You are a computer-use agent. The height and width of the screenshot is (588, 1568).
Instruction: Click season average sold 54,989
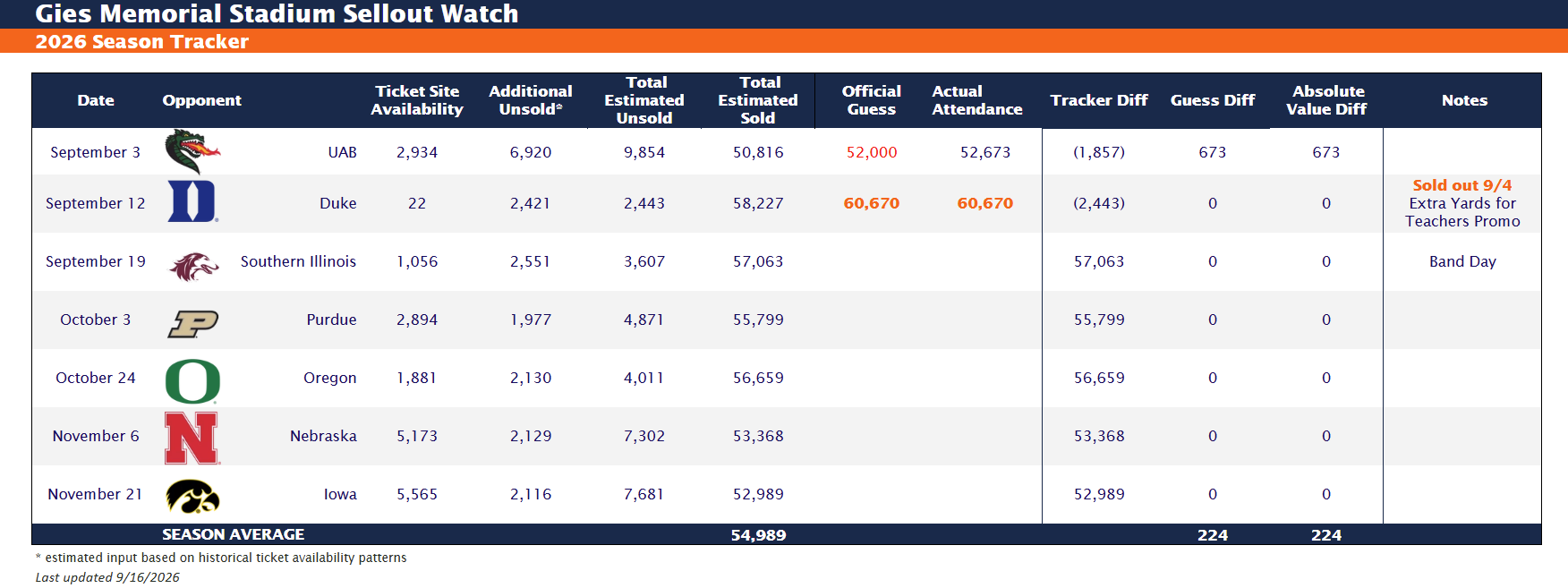(758, 535)
